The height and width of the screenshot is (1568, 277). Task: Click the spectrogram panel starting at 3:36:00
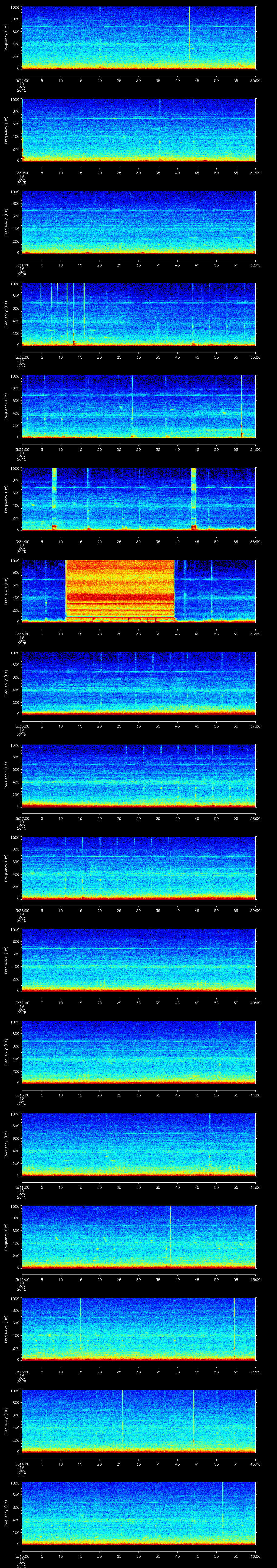(x=139, y=683)
